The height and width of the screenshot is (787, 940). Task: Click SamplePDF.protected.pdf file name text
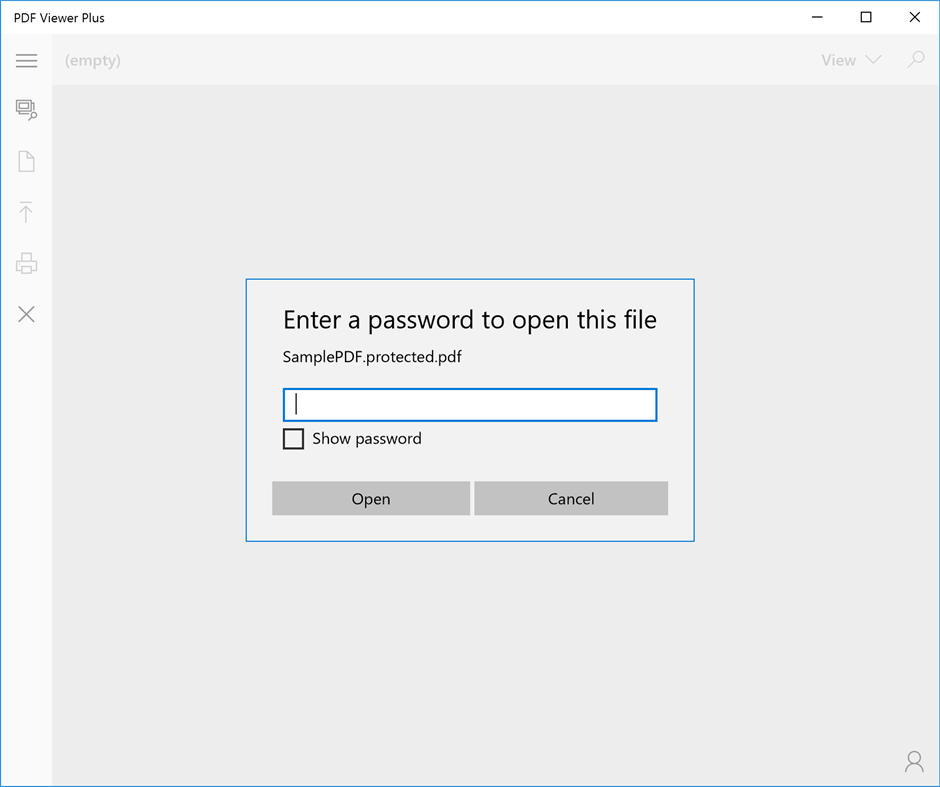[x=372, y=357]
